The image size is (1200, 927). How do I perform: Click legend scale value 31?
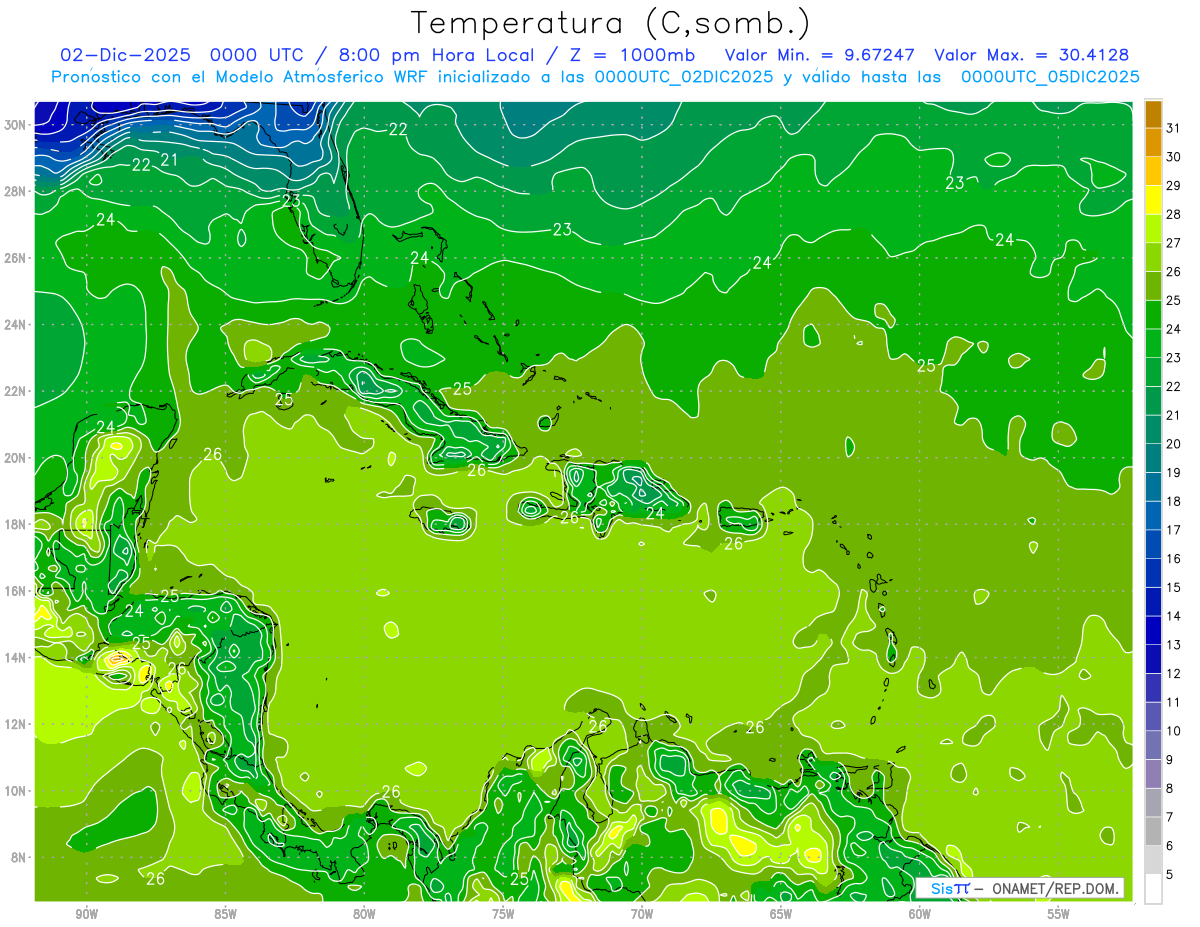(x=1174, y=128)
